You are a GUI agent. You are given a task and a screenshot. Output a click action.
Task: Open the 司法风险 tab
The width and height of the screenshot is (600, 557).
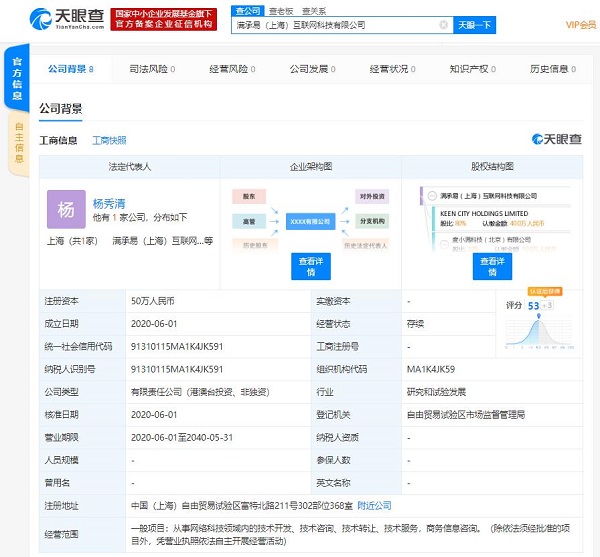point(152,69)
